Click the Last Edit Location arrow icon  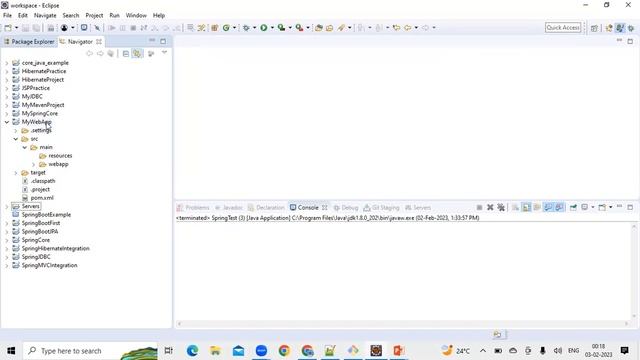click(x=396, y=28)
